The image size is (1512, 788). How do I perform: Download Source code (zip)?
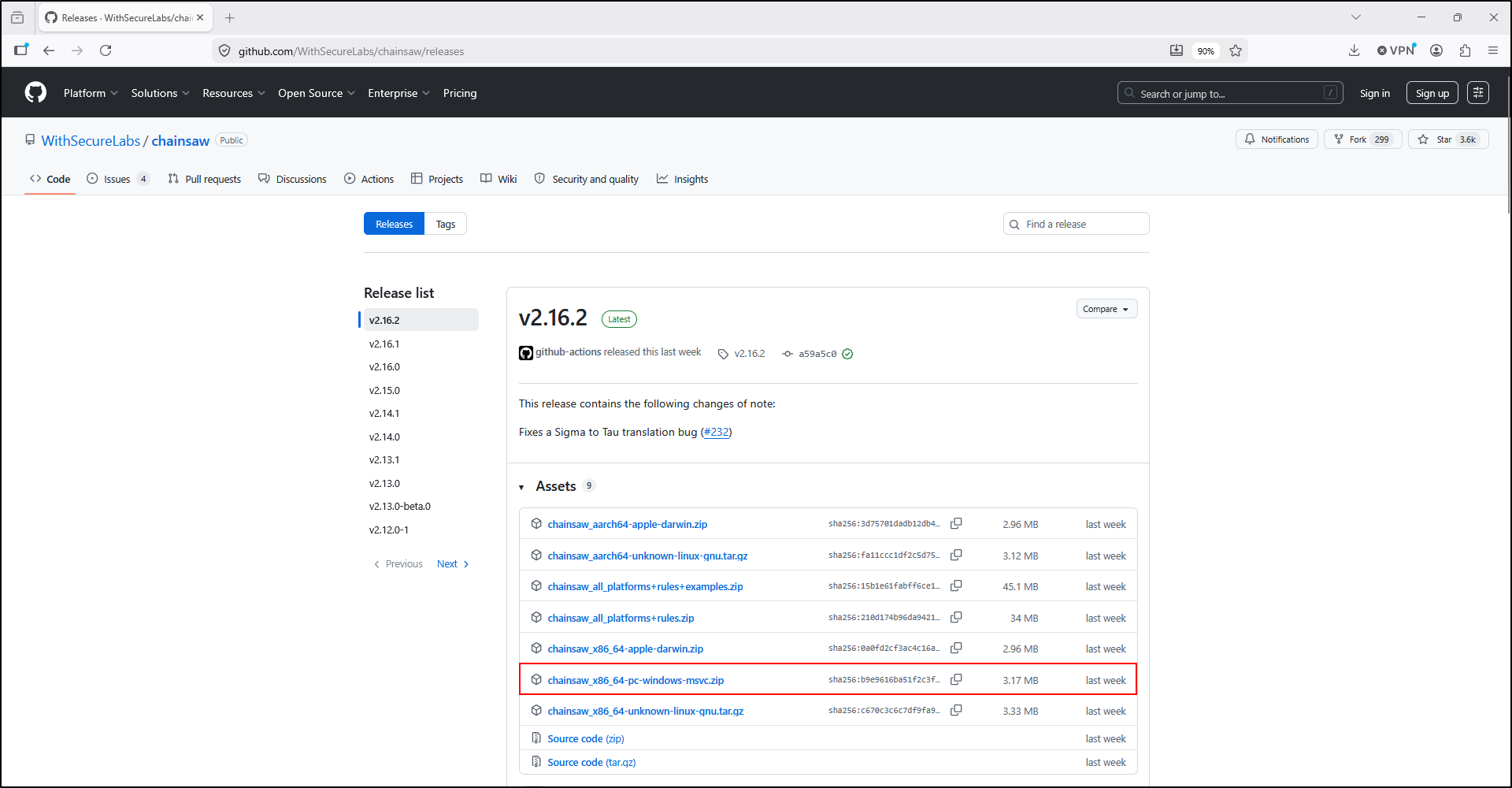[x=586, y=738]
